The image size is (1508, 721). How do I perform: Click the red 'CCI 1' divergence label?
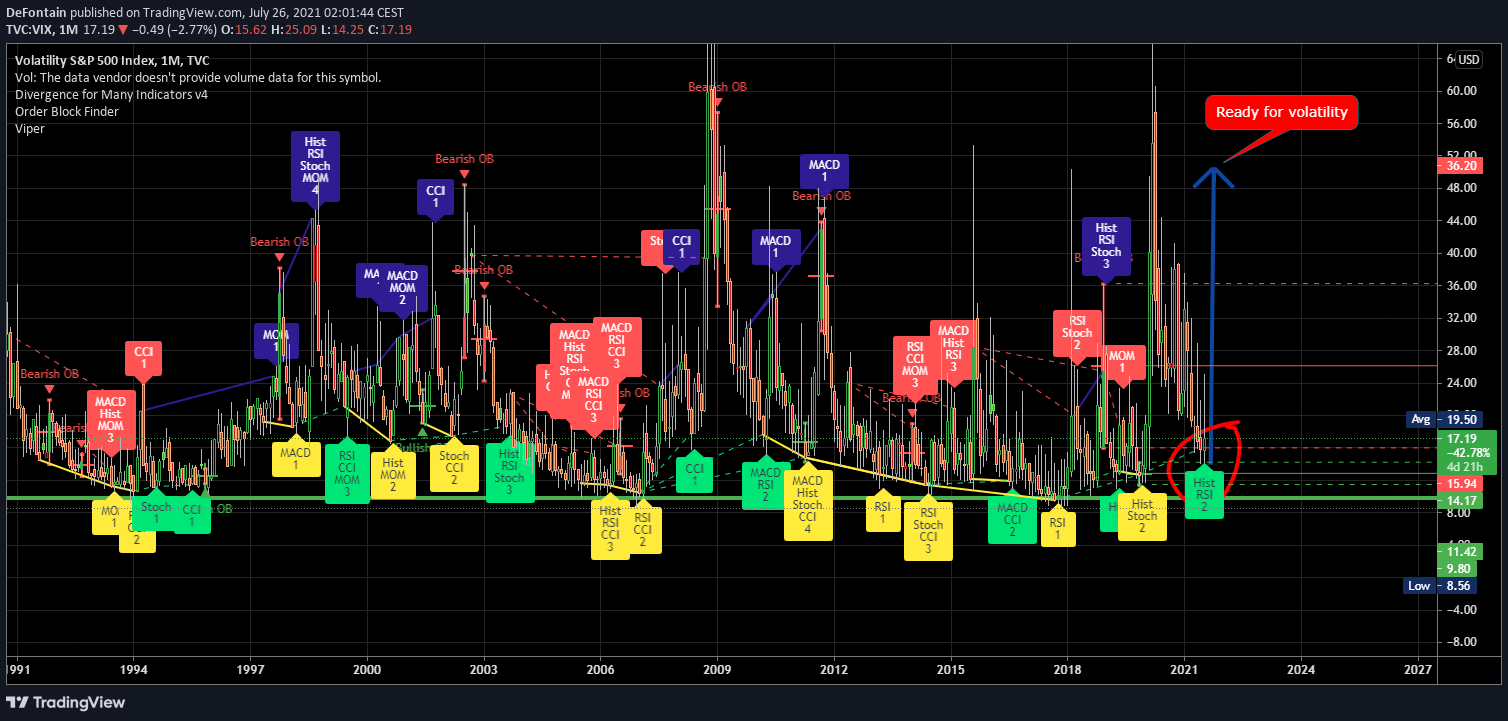tap(144, 358)
